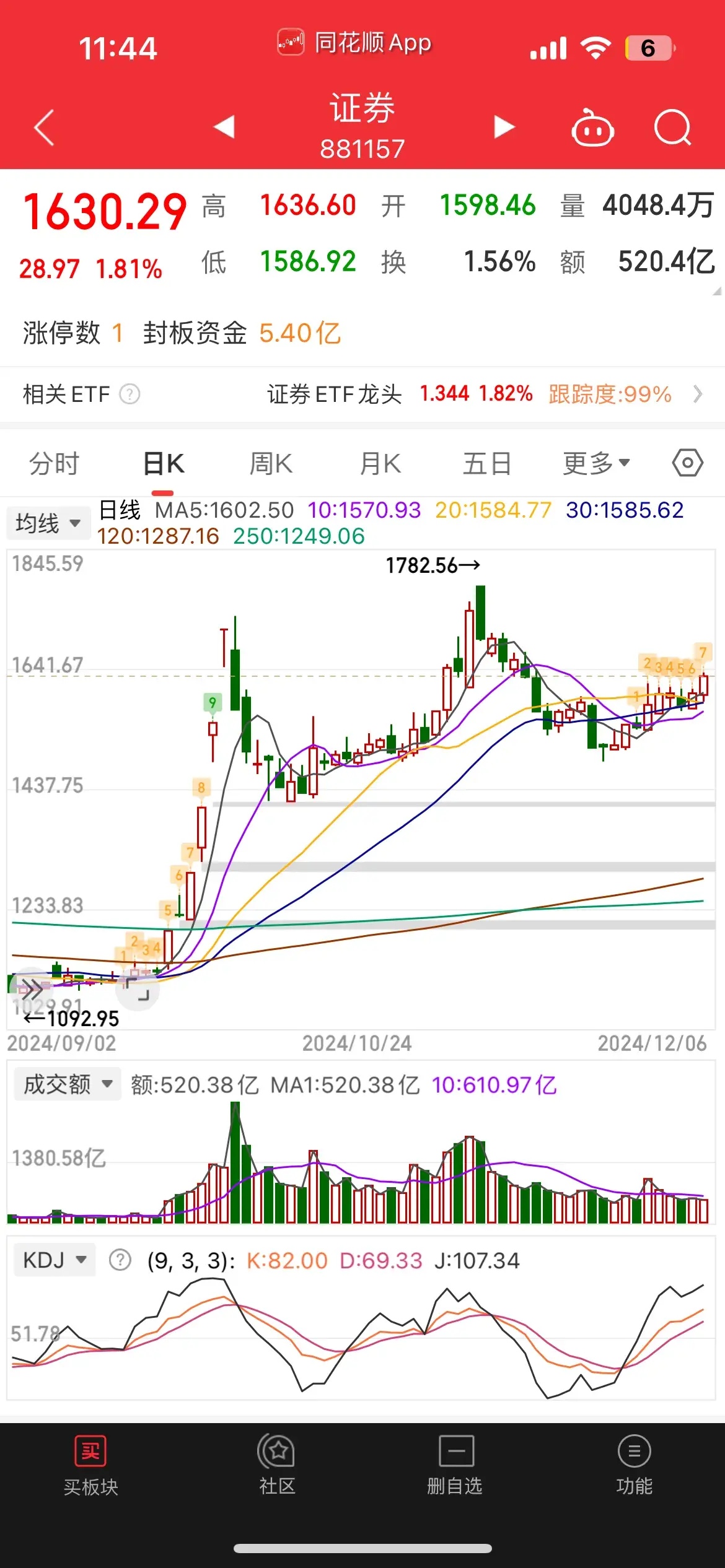The image size is (725, 1568).
Task: Tap the cellular signal bars
Action: coord(548,48)
